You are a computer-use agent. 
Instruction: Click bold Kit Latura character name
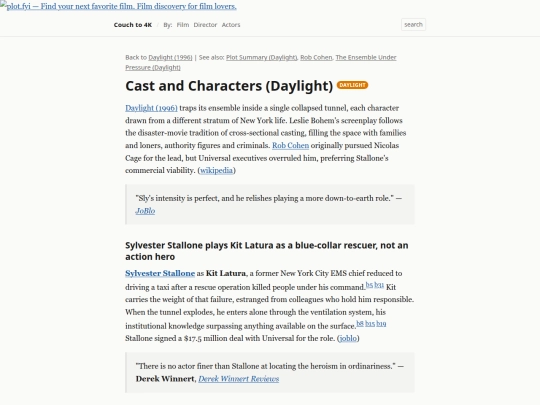click(226, 273)
